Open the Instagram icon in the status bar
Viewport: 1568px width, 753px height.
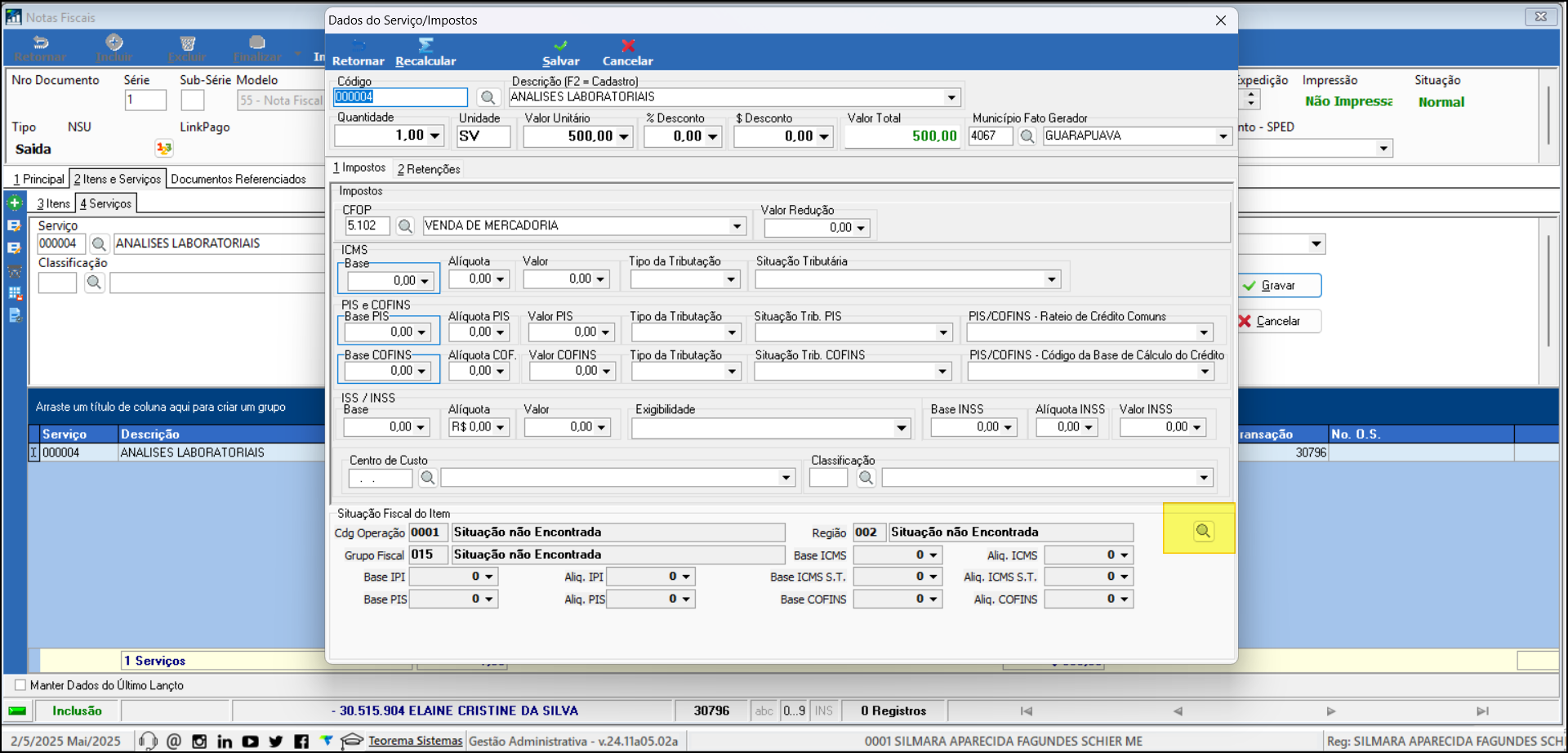tap(199, 741)
